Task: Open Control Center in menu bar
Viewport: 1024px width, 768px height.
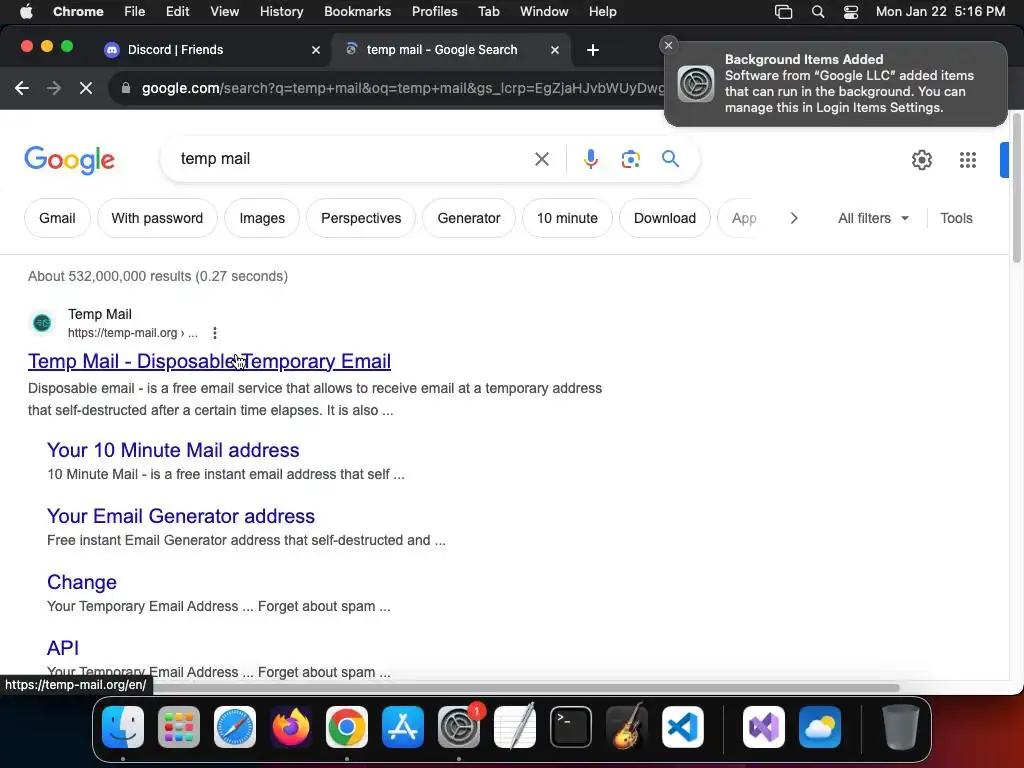Action: point(850,12)
